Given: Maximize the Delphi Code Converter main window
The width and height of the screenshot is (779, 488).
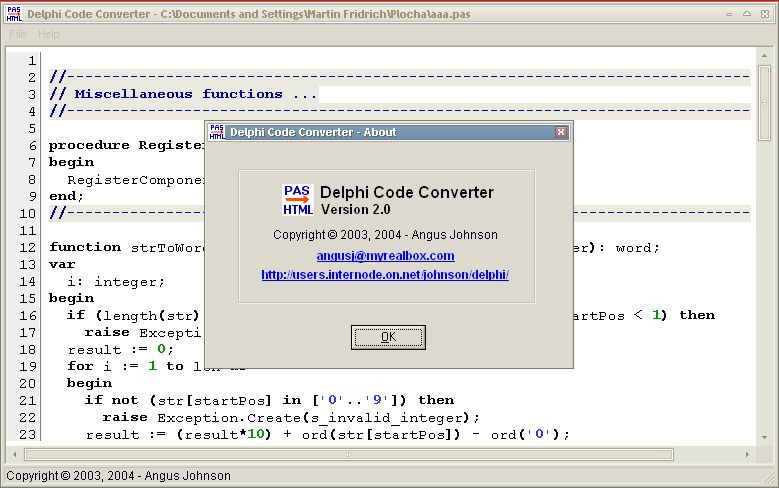Looking at the screenshot, I should click(x=747, y=14).
